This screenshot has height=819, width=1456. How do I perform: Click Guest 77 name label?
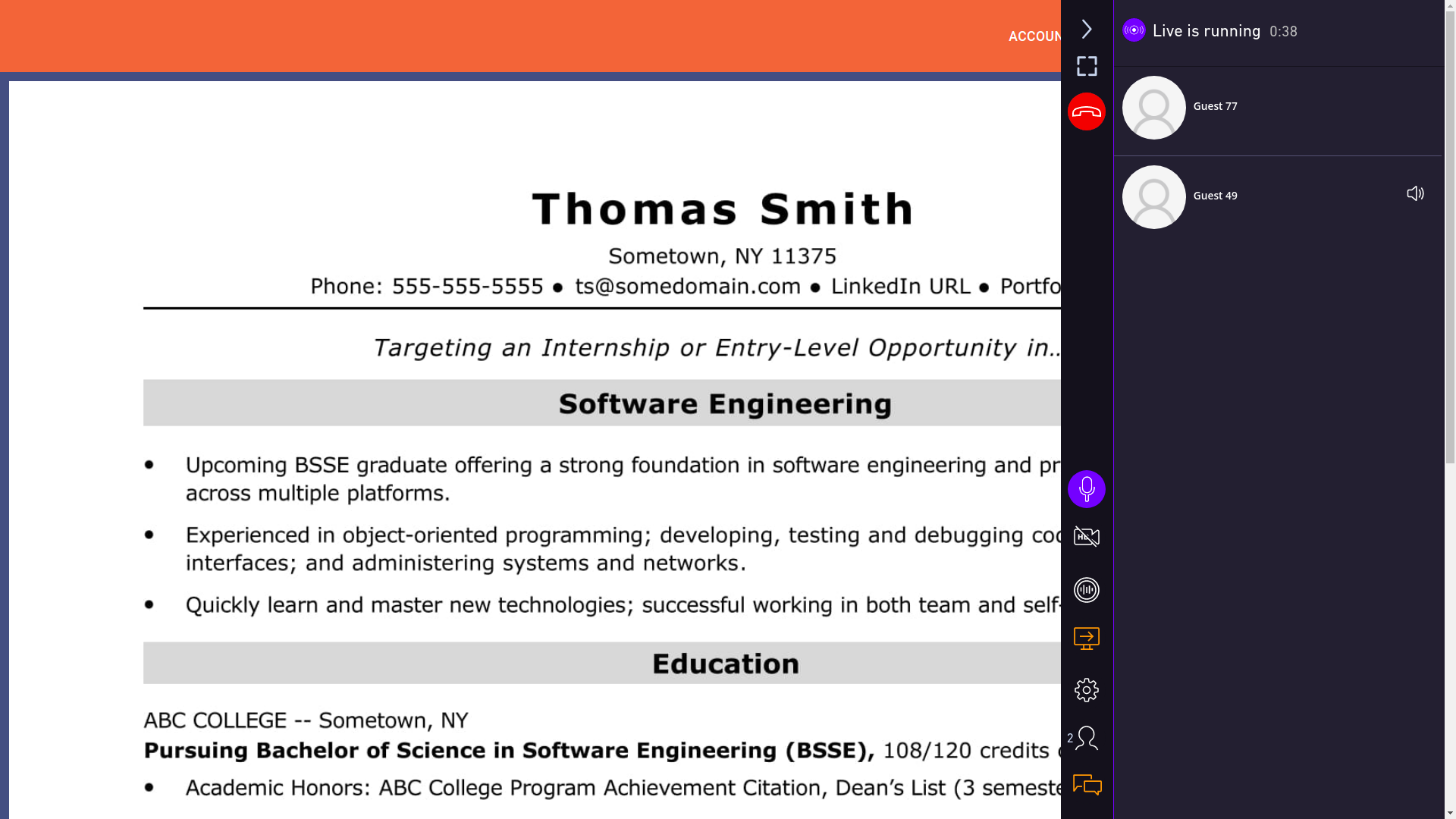[x=1215, y=106]
